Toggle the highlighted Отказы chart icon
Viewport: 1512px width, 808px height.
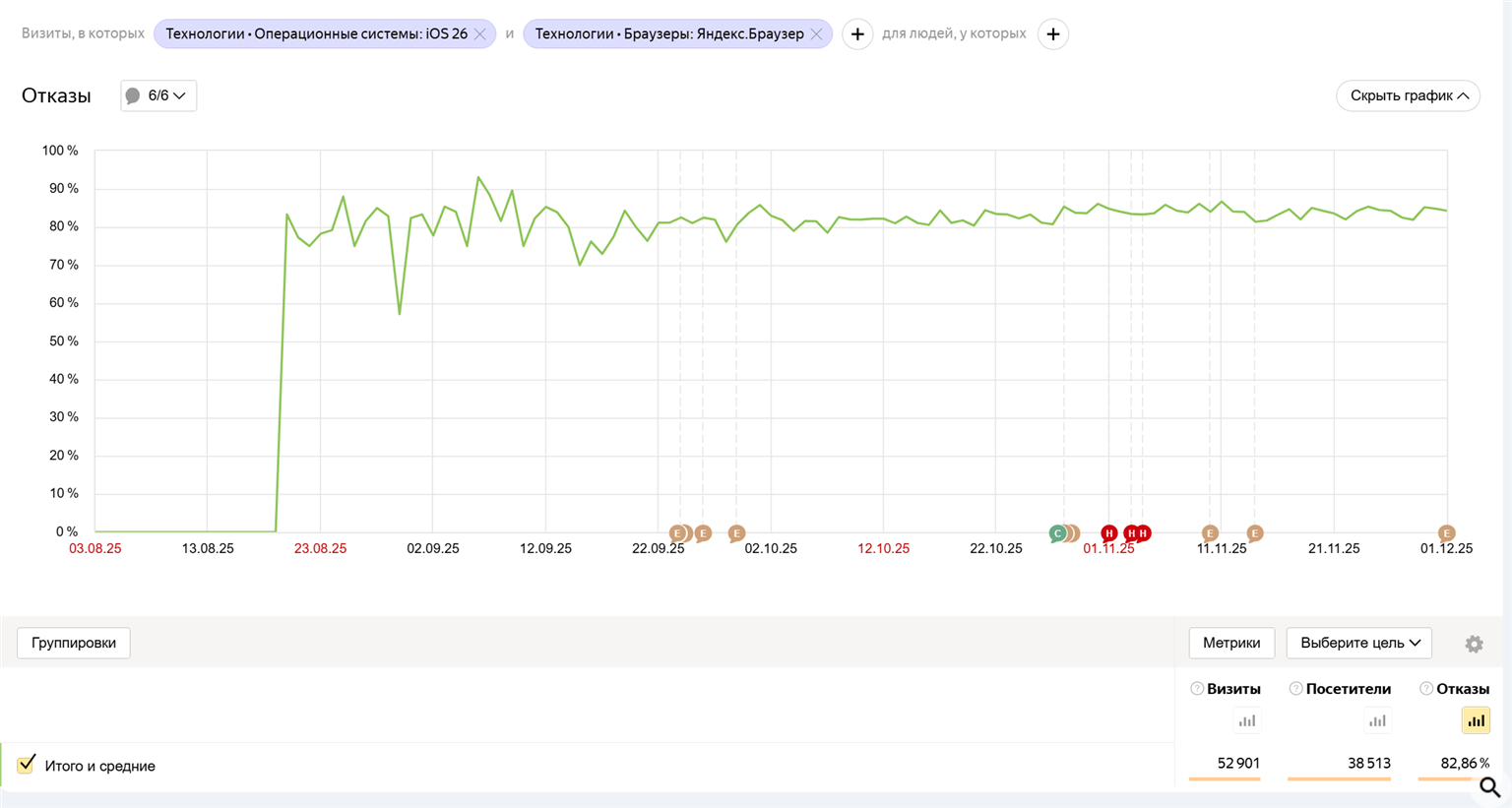point(1476,721)
